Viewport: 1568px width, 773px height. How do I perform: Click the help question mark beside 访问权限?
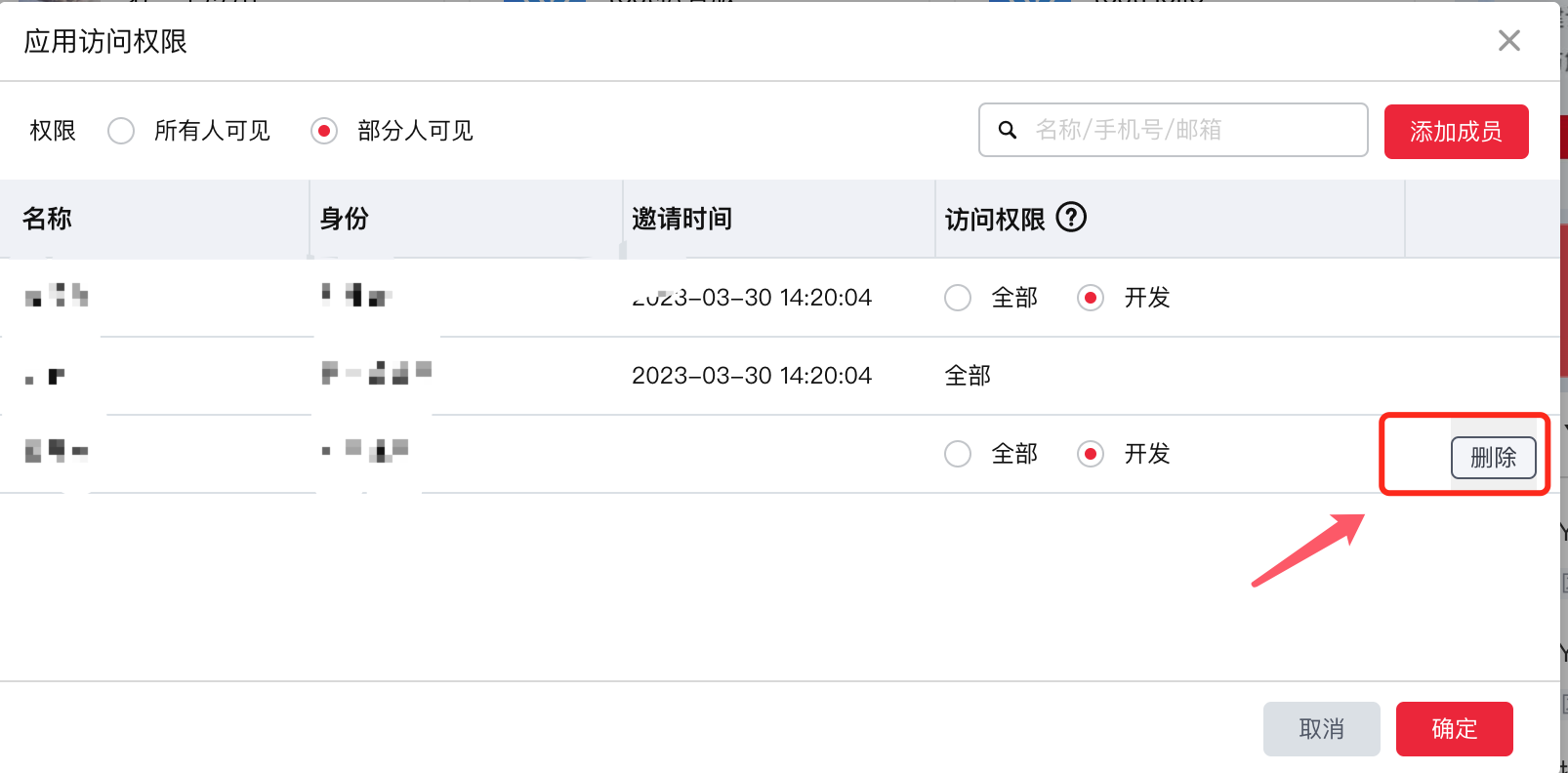[1071, 217]
